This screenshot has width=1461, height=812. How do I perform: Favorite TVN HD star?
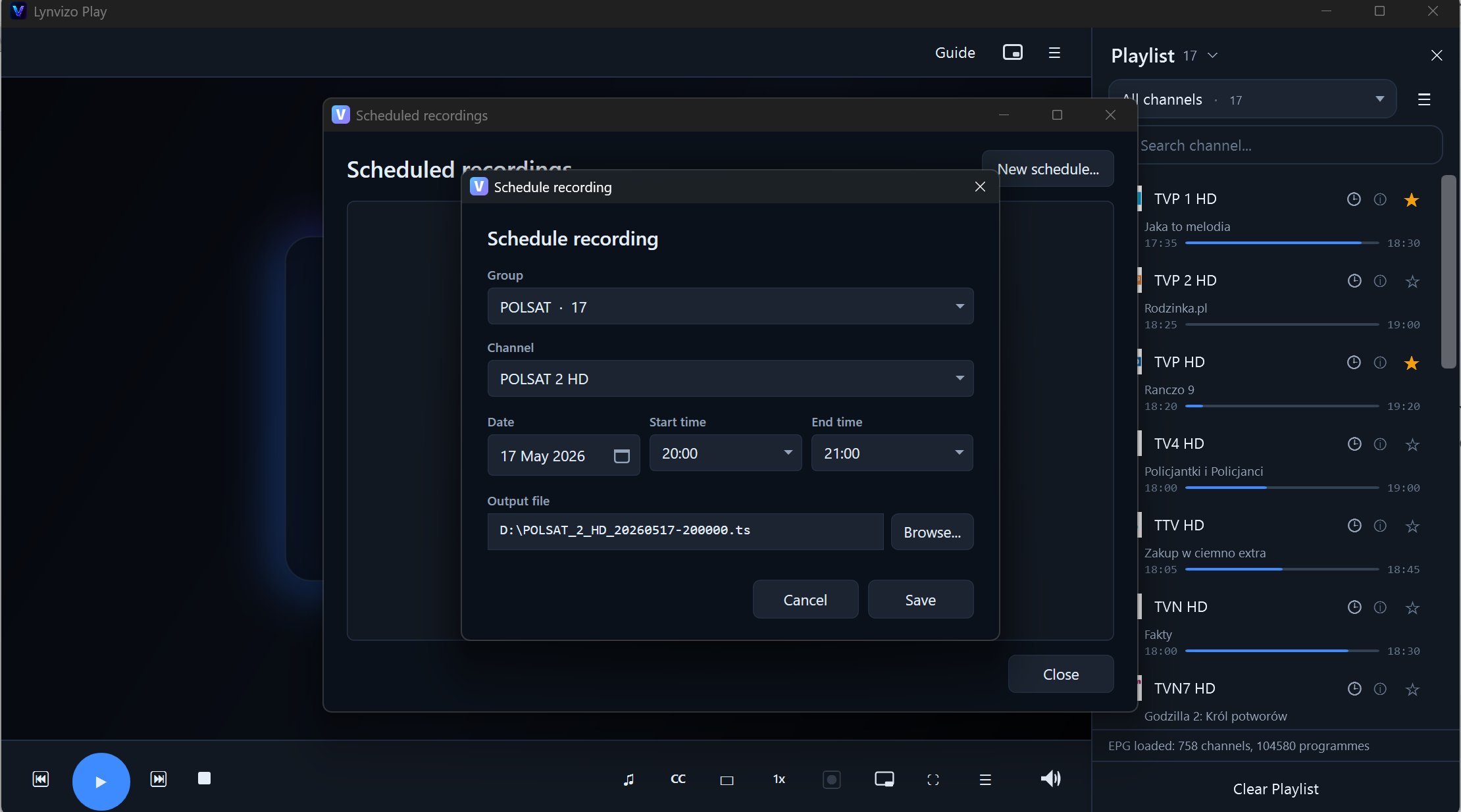[x=1412, y=608]
